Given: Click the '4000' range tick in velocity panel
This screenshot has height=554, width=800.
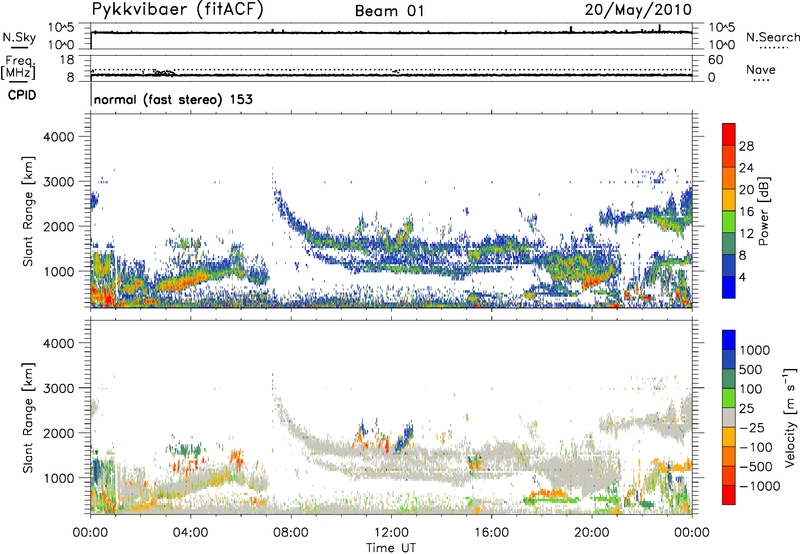Looking at the screenshot, I should 58,343.
